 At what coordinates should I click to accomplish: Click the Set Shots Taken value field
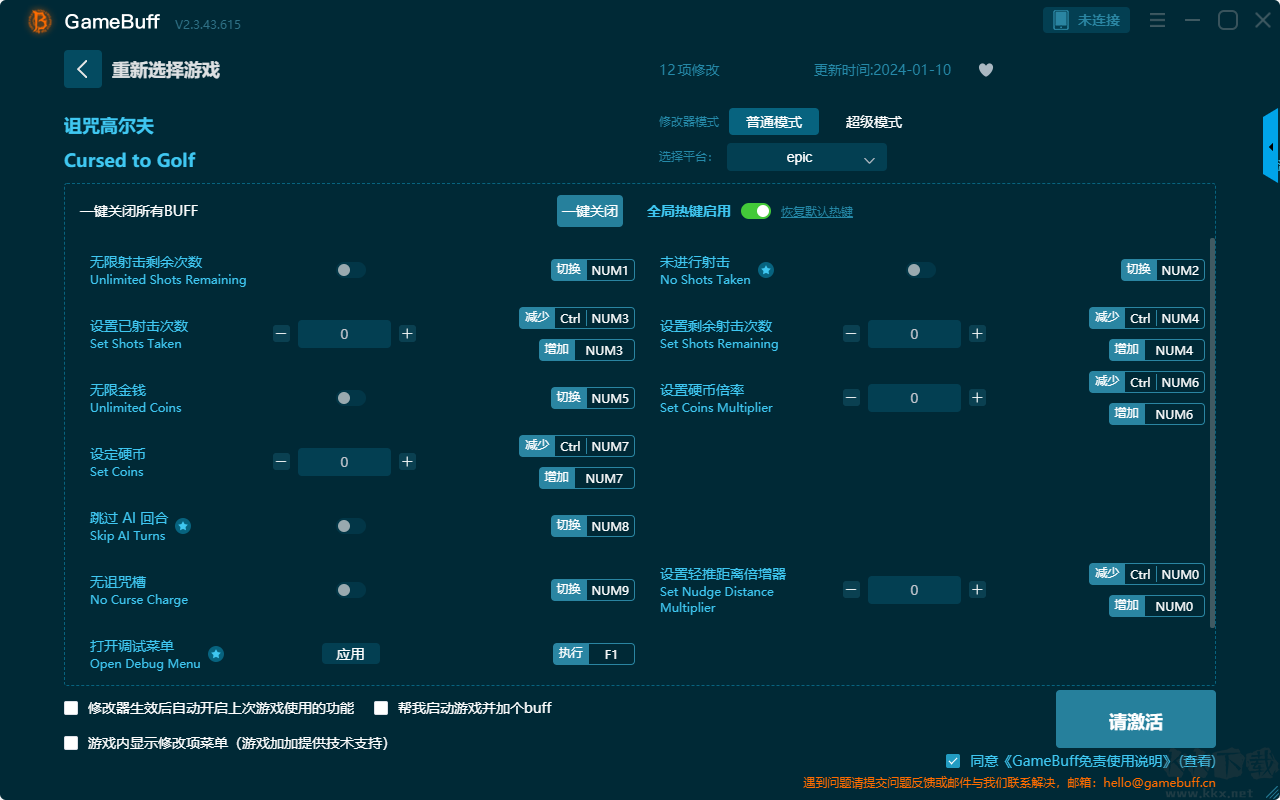[x=344, y=334]
